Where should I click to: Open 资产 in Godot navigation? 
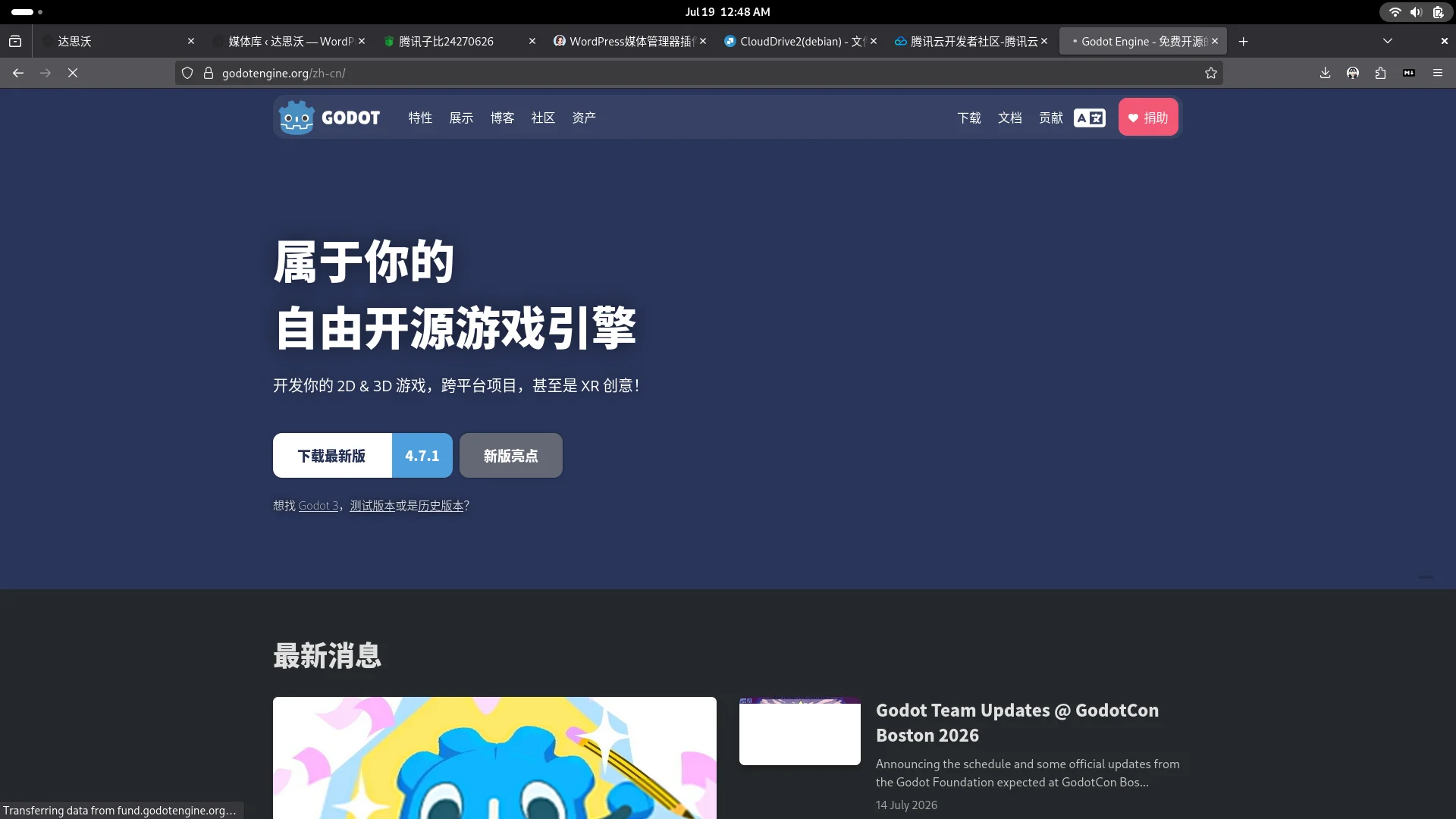(x=584, y=118)
